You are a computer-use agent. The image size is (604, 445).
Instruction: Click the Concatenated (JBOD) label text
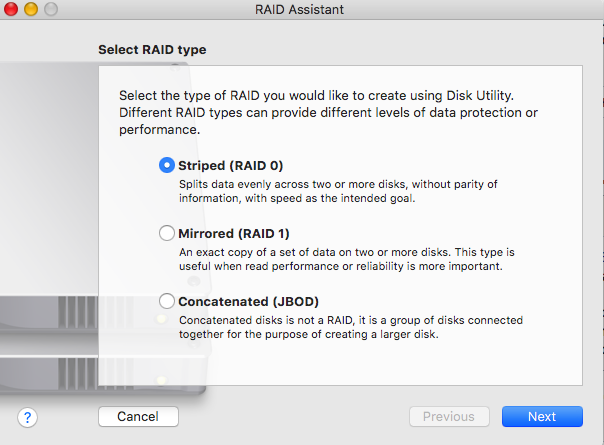pyautogui.click(x=248, y=301)
